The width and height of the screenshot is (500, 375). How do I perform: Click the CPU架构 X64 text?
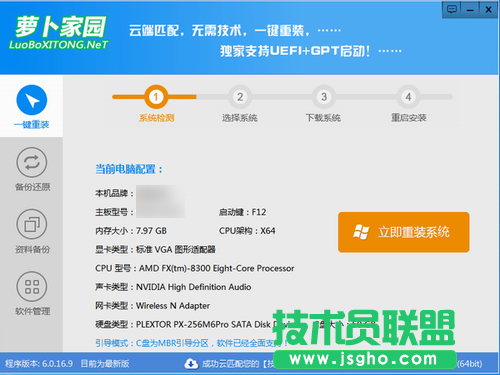(247, 231)
